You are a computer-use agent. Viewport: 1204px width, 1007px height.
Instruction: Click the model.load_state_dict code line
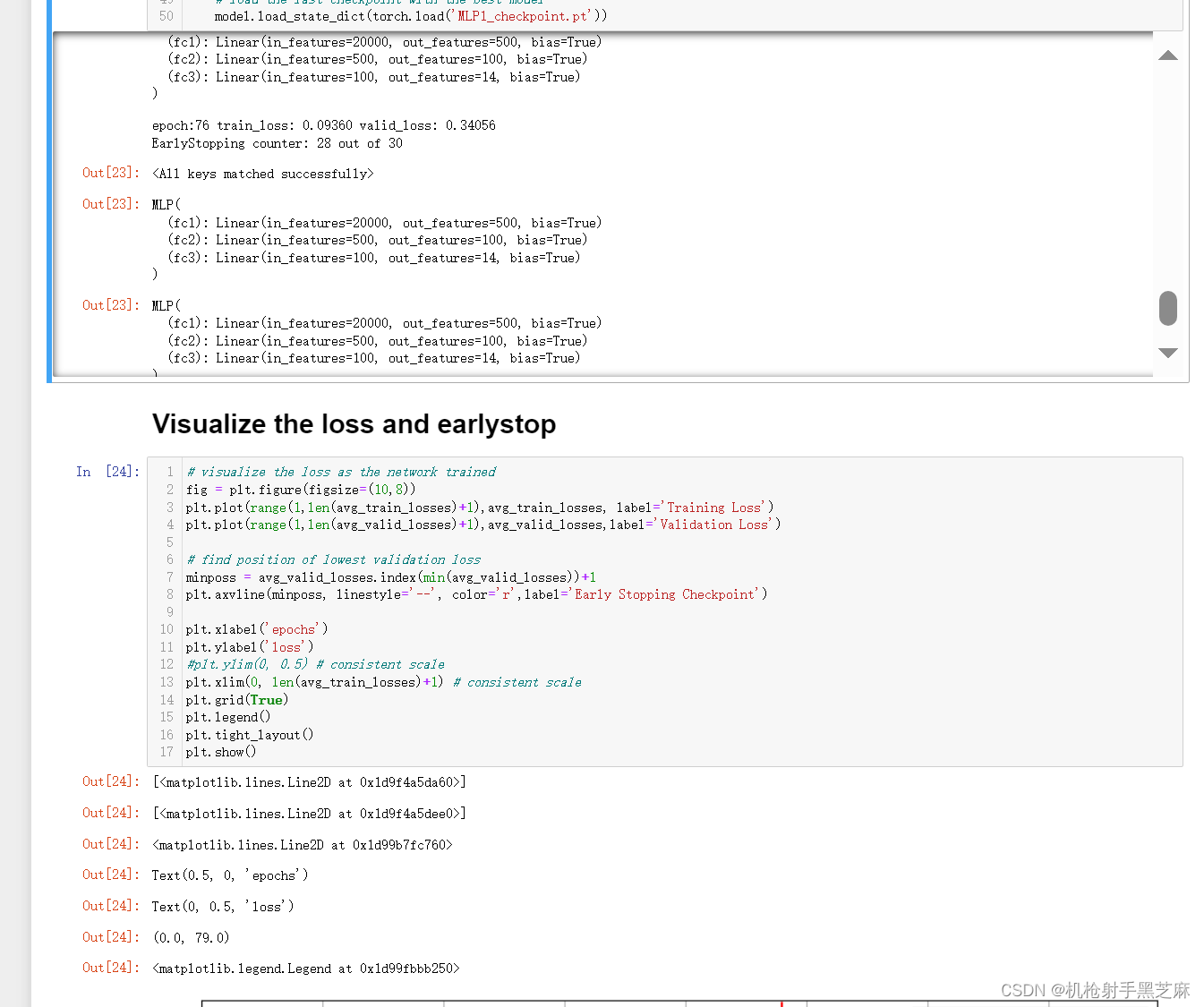point(411,16)
